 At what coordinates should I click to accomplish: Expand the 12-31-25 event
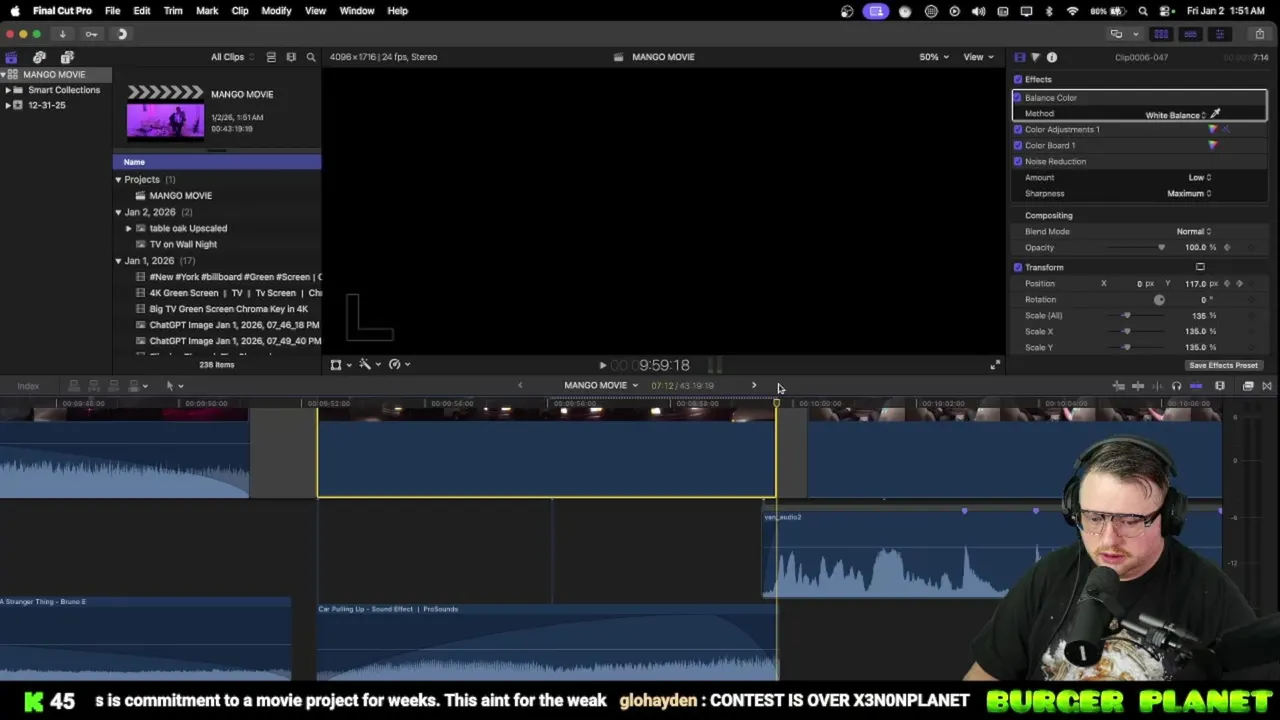click(x=8, y=105)
